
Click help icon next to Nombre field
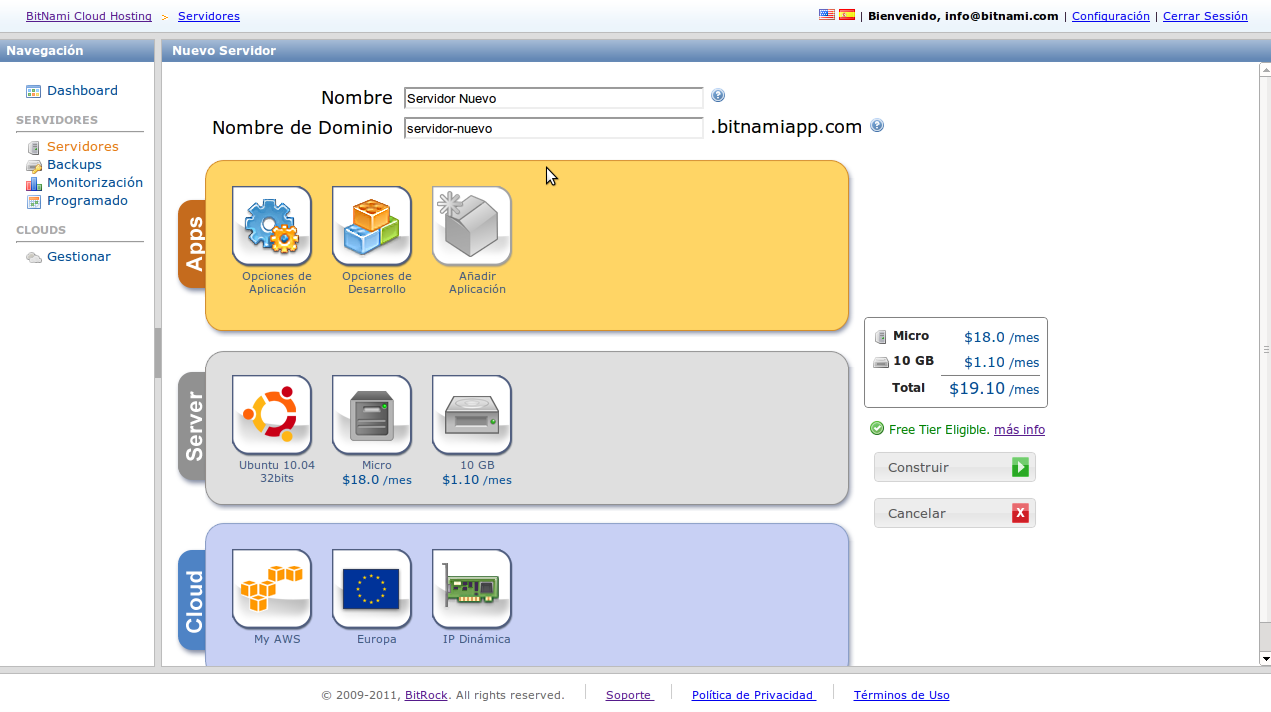click(x=718, y=96)
